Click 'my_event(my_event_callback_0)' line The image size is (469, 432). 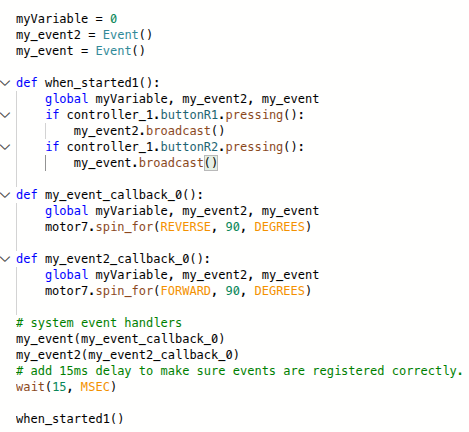tap(120, 339)
